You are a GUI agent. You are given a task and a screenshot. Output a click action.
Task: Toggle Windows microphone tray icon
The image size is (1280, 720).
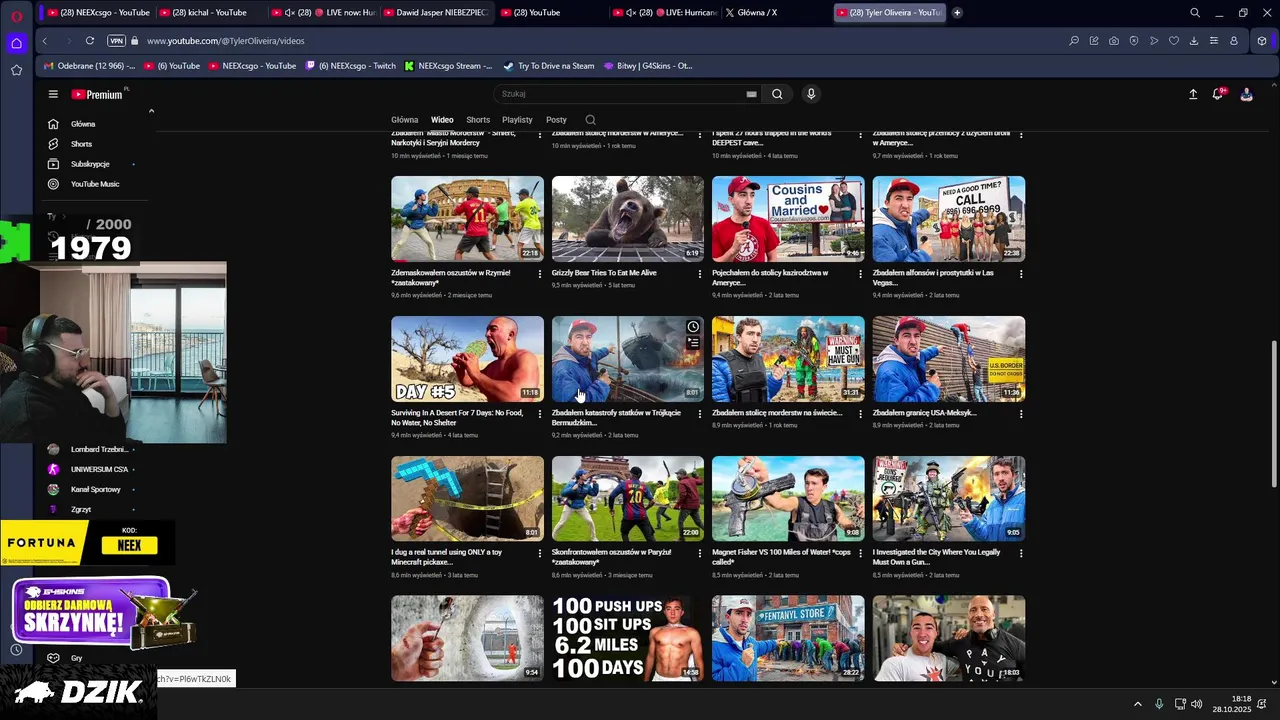1159,704
